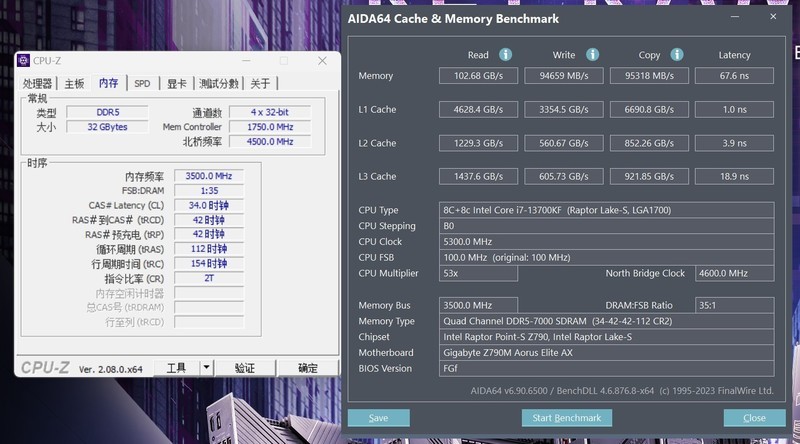Click the CPU FSB field 100.0 MHz

[x=607, y=257]
